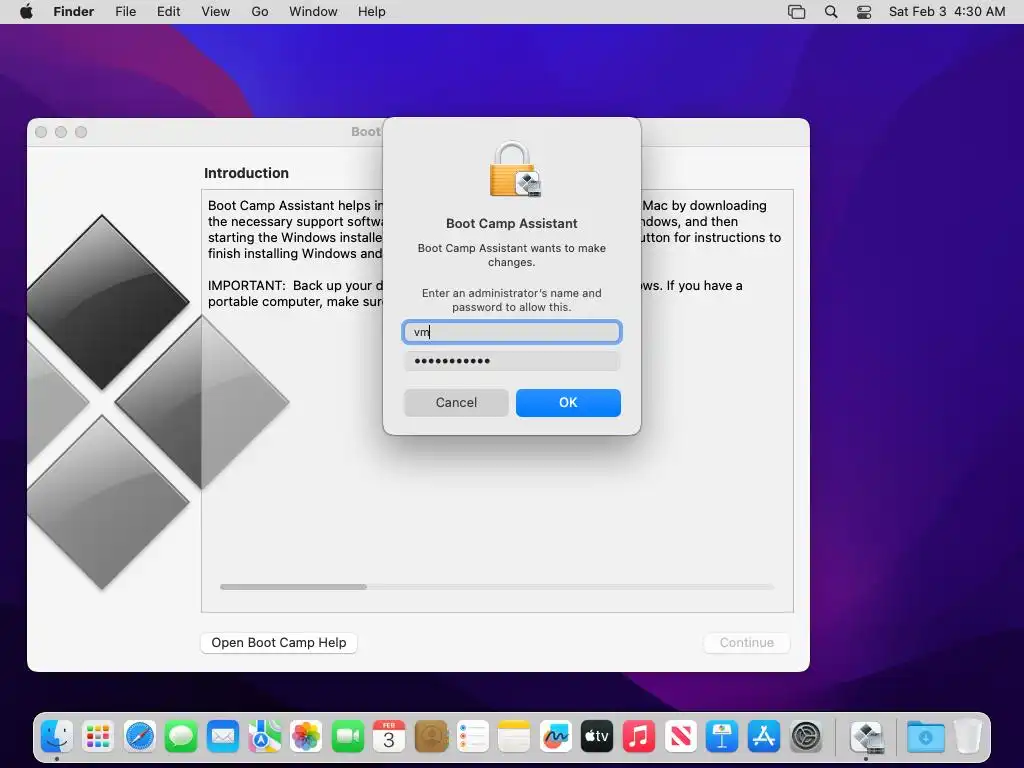Open the File menu
This screenshot has height=768, width=1024.
point(125,12)
